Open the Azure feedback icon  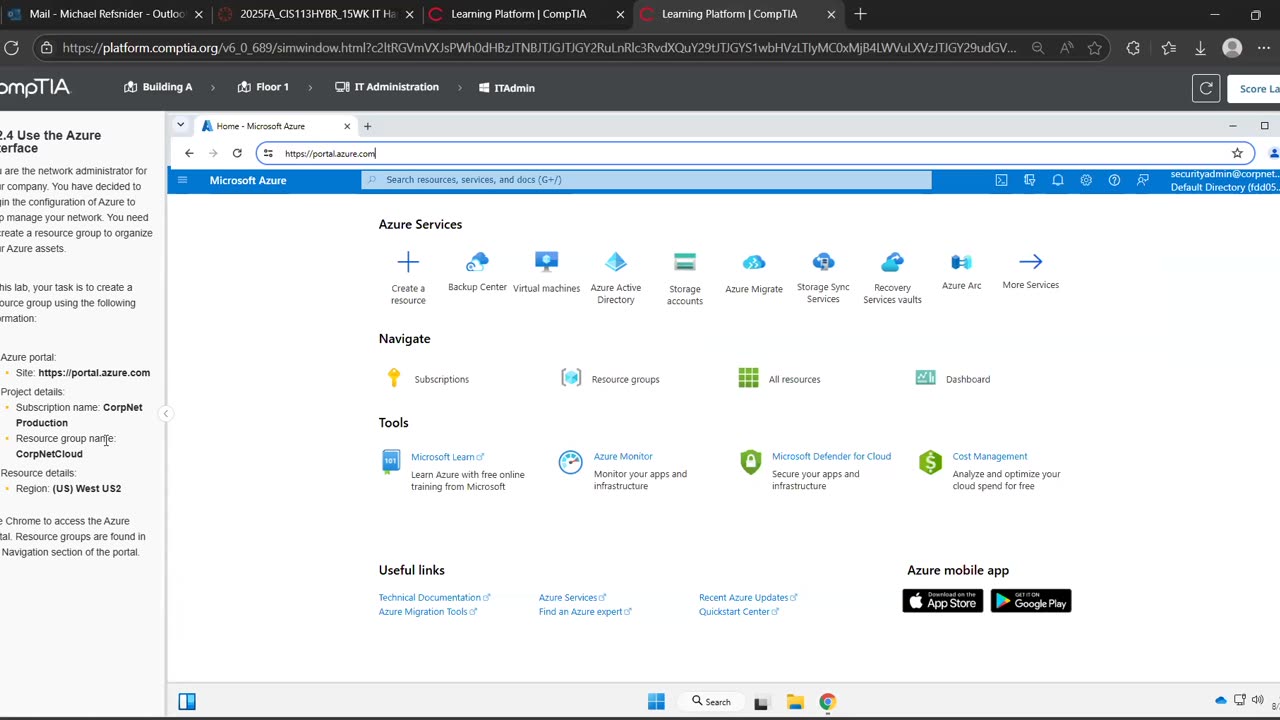click(1142, 180)
